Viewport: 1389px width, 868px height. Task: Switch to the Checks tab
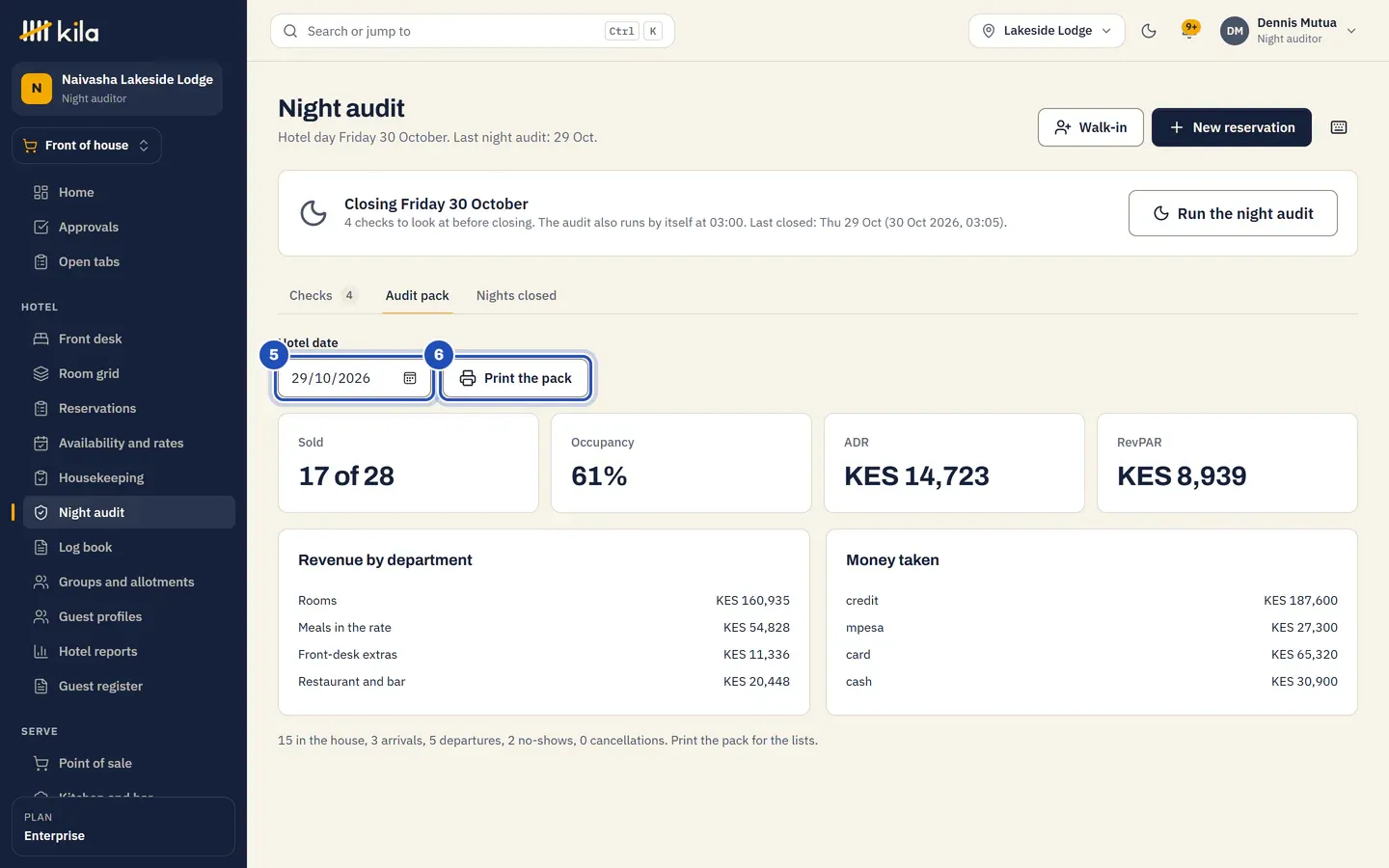[322, 295]
